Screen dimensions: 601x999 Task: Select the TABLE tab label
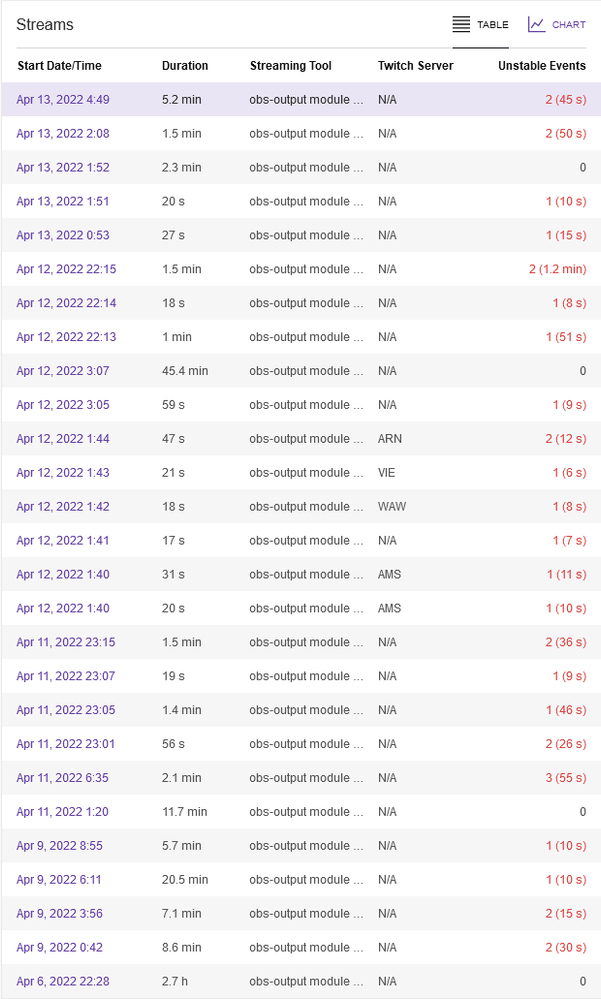(x=492, y=25)
